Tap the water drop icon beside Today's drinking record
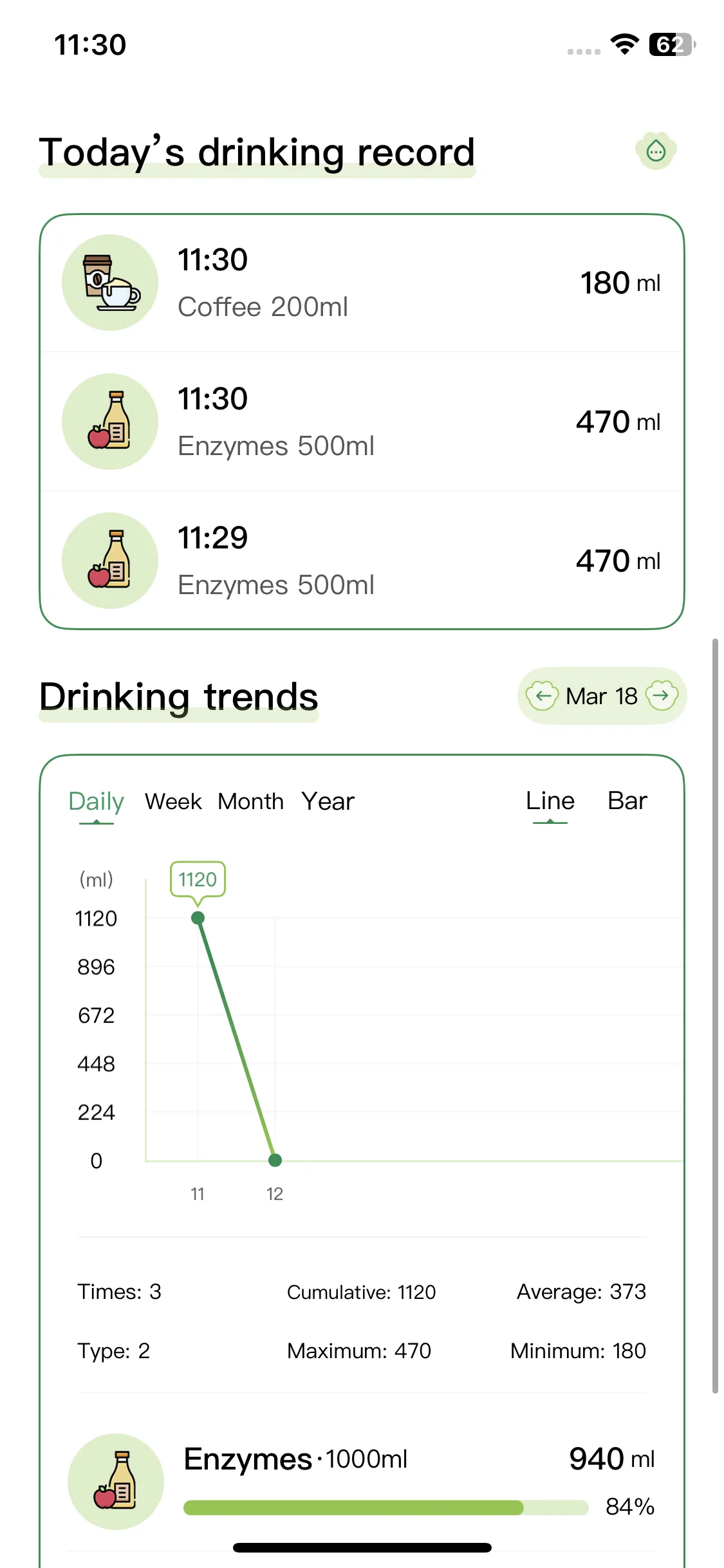 point(655,152)
